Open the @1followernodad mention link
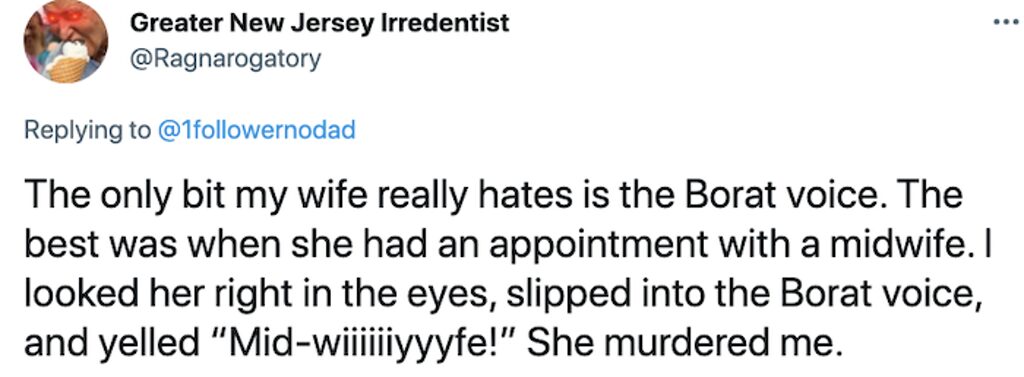The image size is (1024, 377). (x=257, y=131)
